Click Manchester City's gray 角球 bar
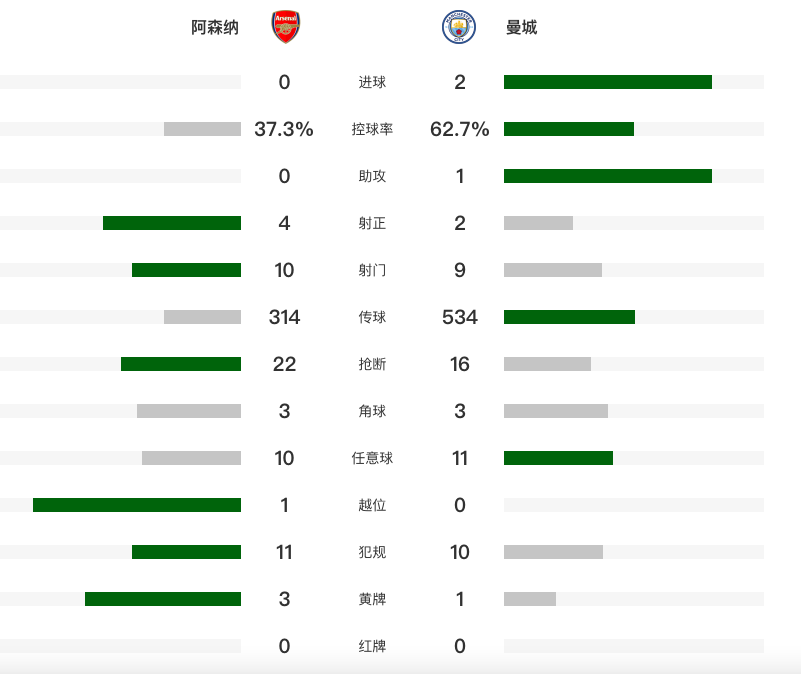The image size is (801, 674). pyautogui.click(x=555, y=411)
